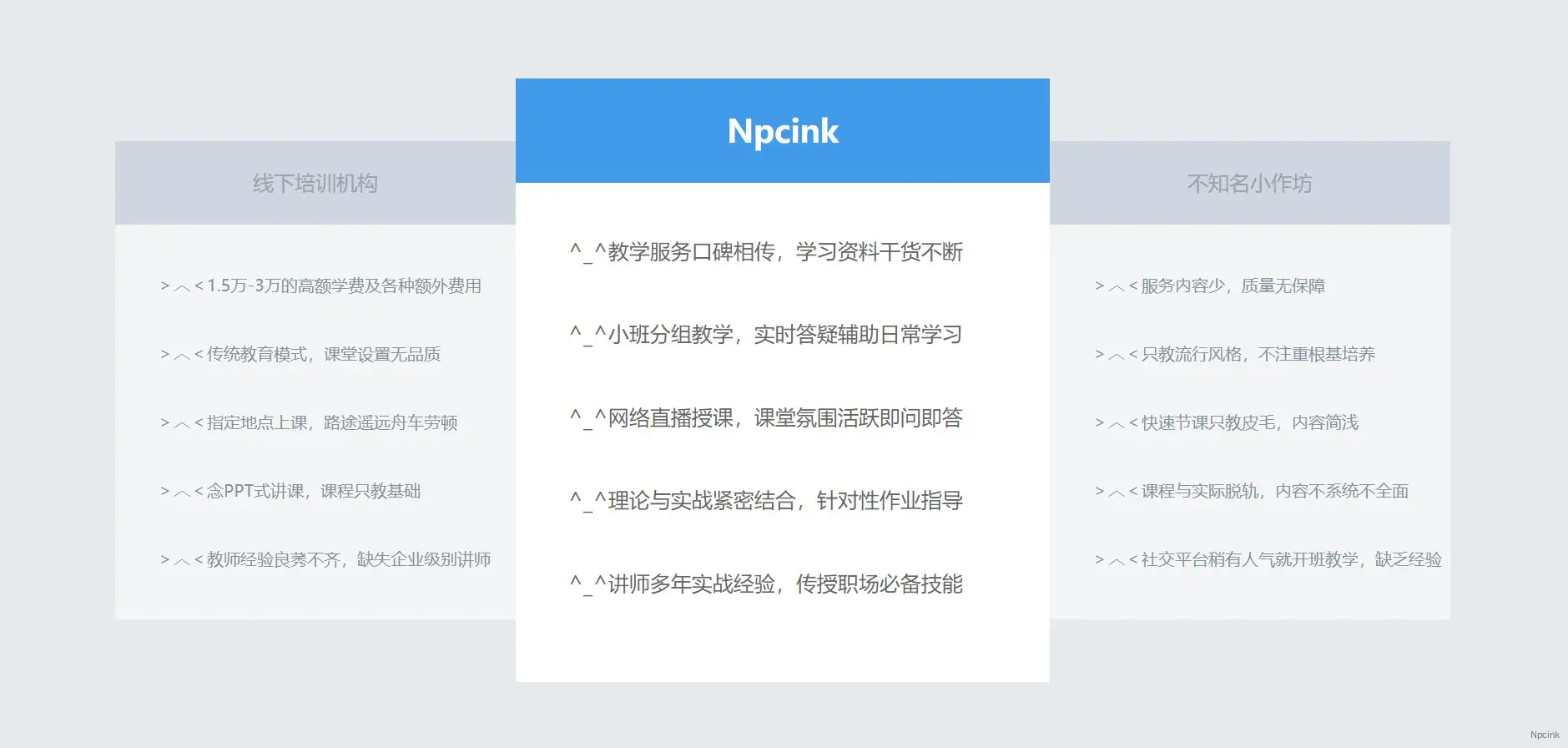Select the 念PPT式讲课，课程只教基础 line

313,492
